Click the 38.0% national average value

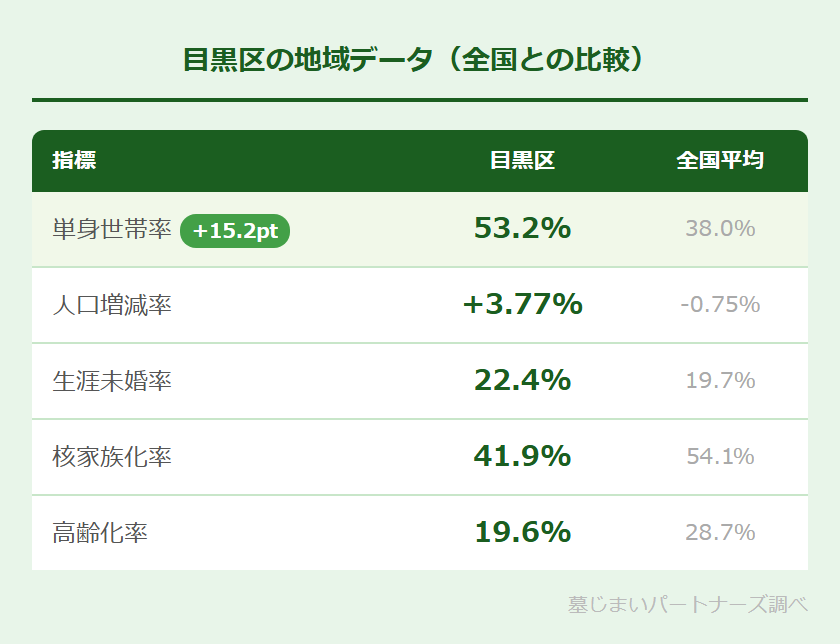(720, 229)
